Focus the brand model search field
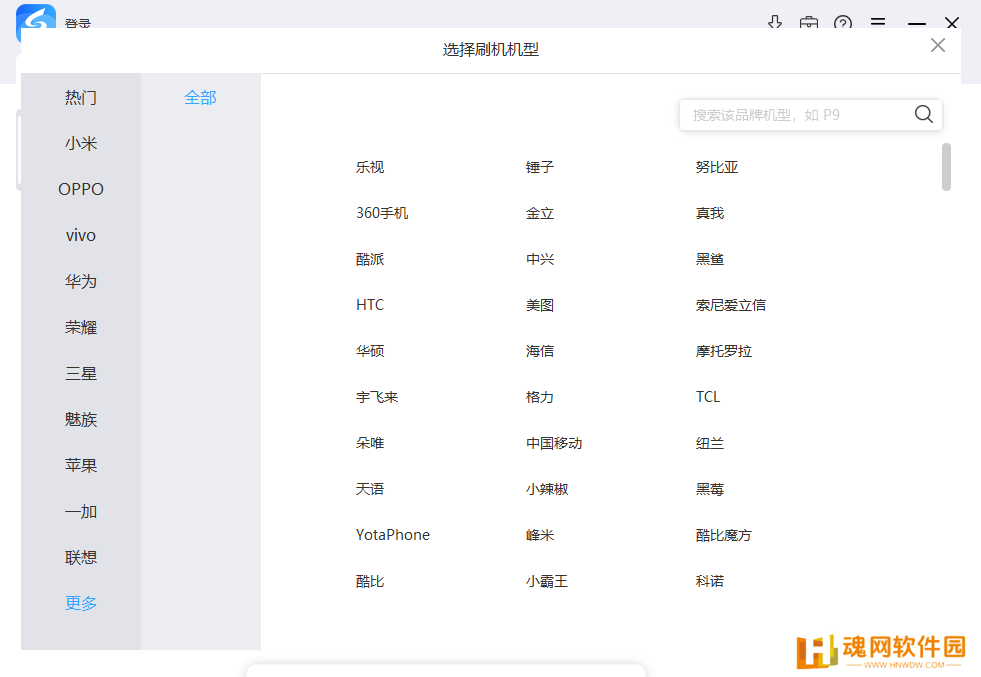Screen dimensions: 981x677 tap(810, 115)
